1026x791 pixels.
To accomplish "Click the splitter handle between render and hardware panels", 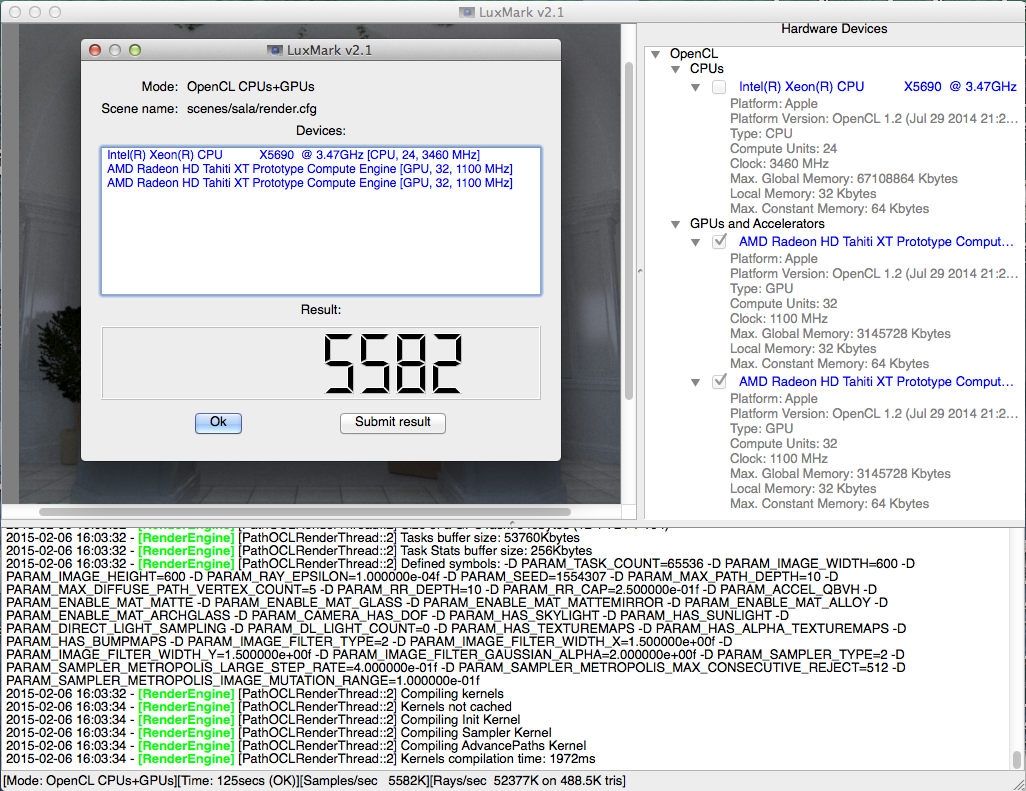I will [x=640, y=270].
